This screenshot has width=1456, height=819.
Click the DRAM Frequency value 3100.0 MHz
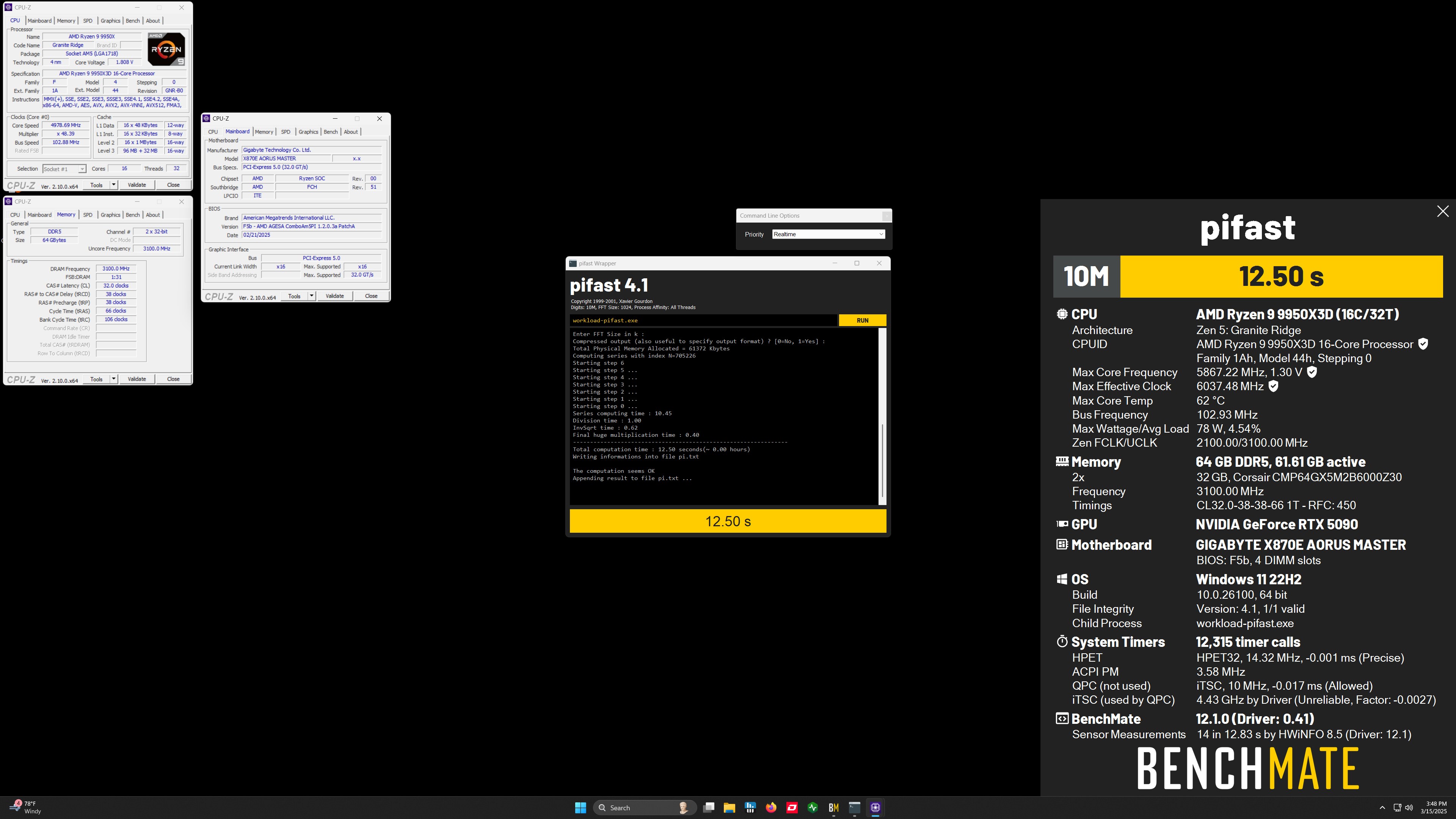116,269
